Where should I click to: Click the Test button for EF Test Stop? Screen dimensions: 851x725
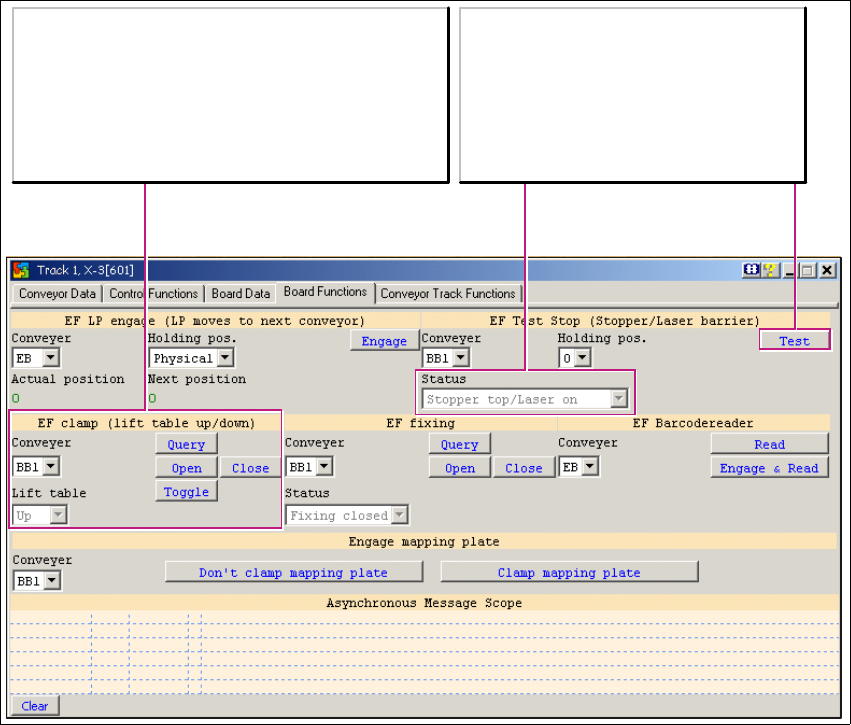(794, 341)
